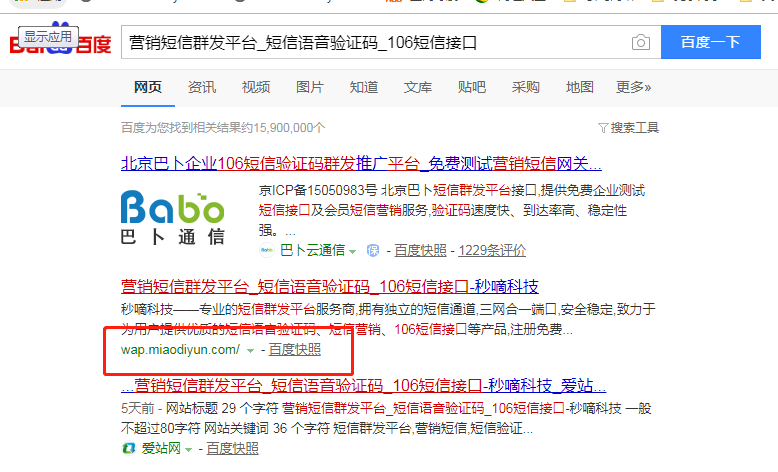
Task: Go to the 文库 tab
Action: [x=418, y=87]
